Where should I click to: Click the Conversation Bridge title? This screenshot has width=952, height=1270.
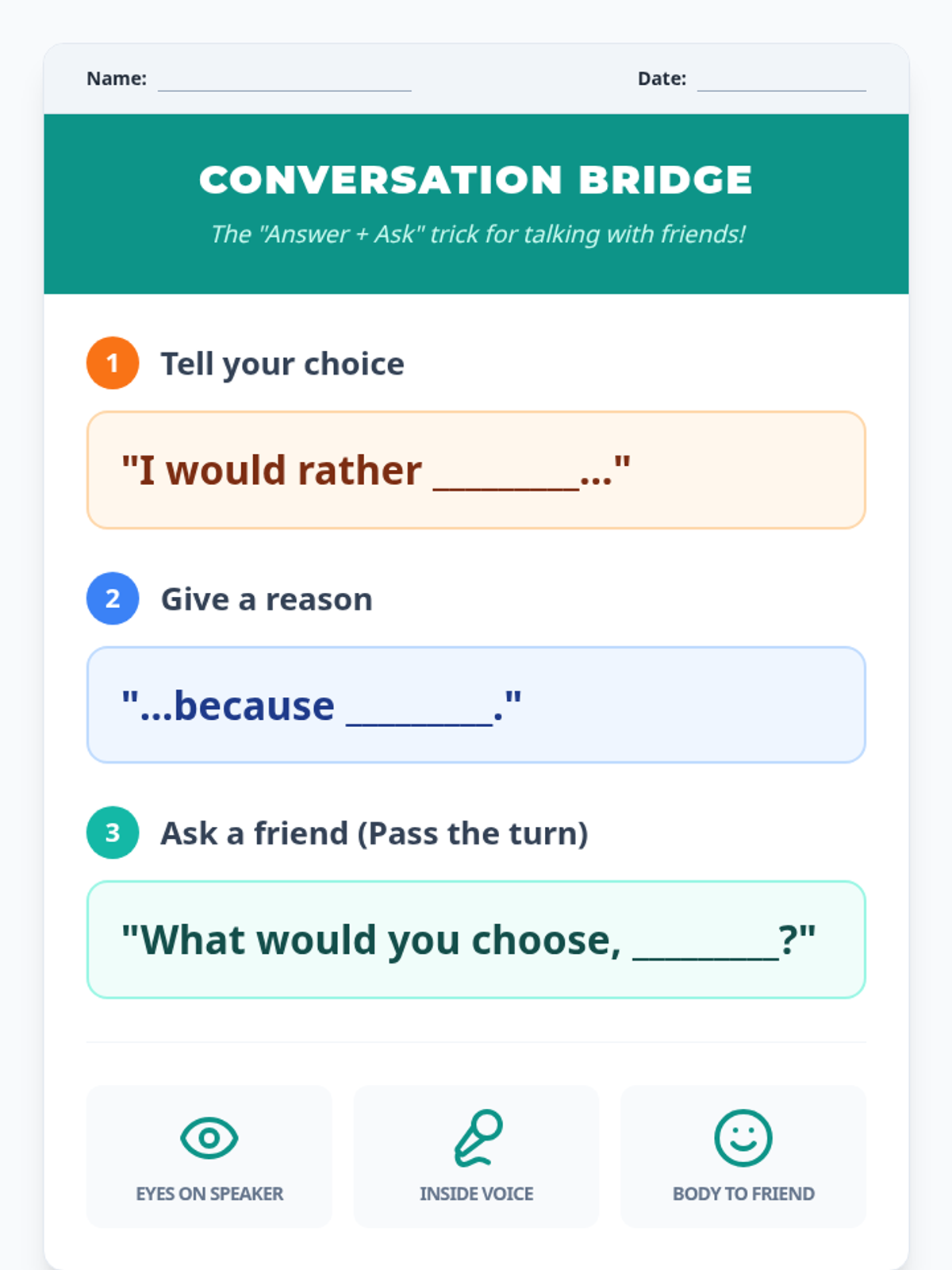(x=476, y=179)
